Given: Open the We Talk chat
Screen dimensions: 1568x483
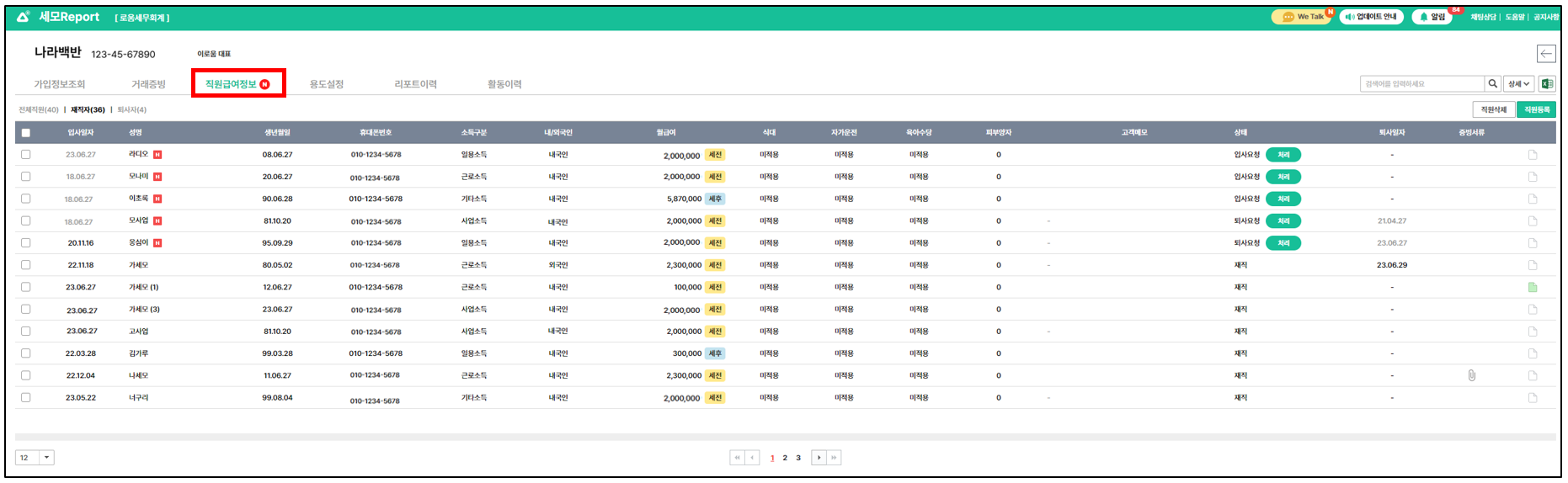Looking at the screenshot, I should (1302, 17).
